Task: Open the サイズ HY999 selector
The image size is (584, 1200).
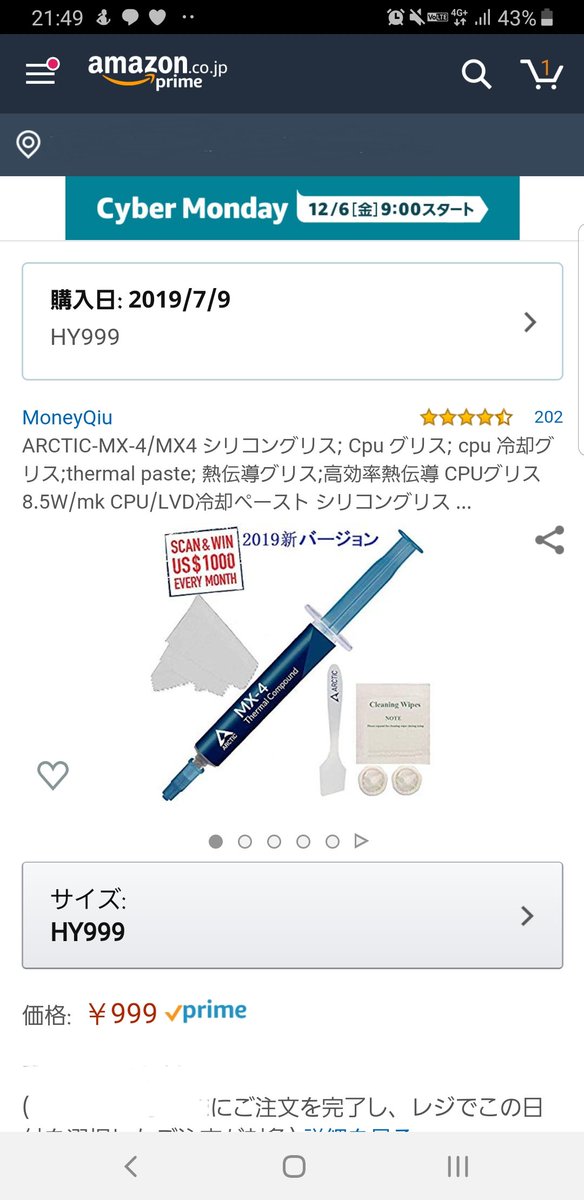Action: (292, 915)
